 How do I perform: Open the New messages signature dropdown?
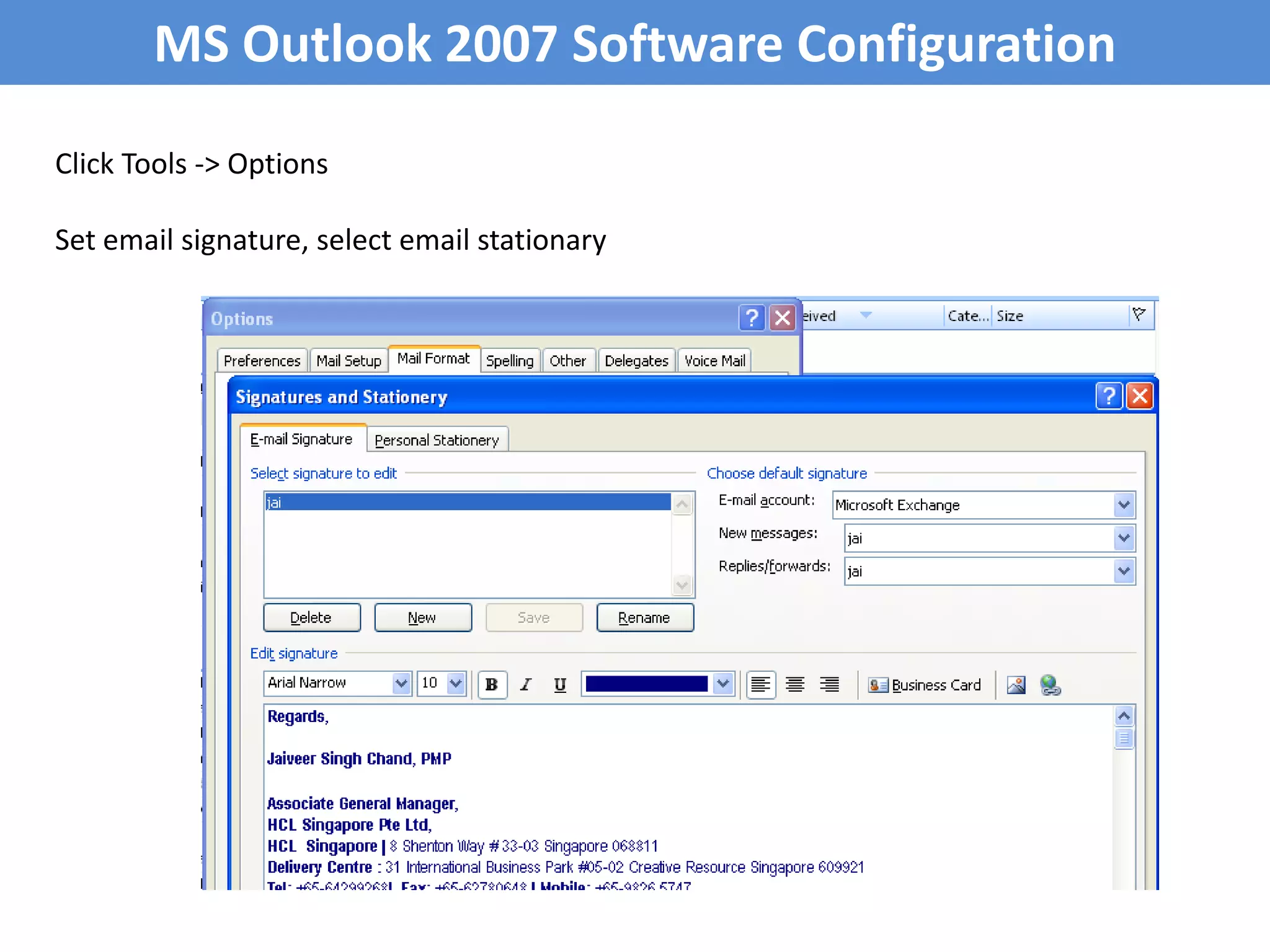(1124, 538)
